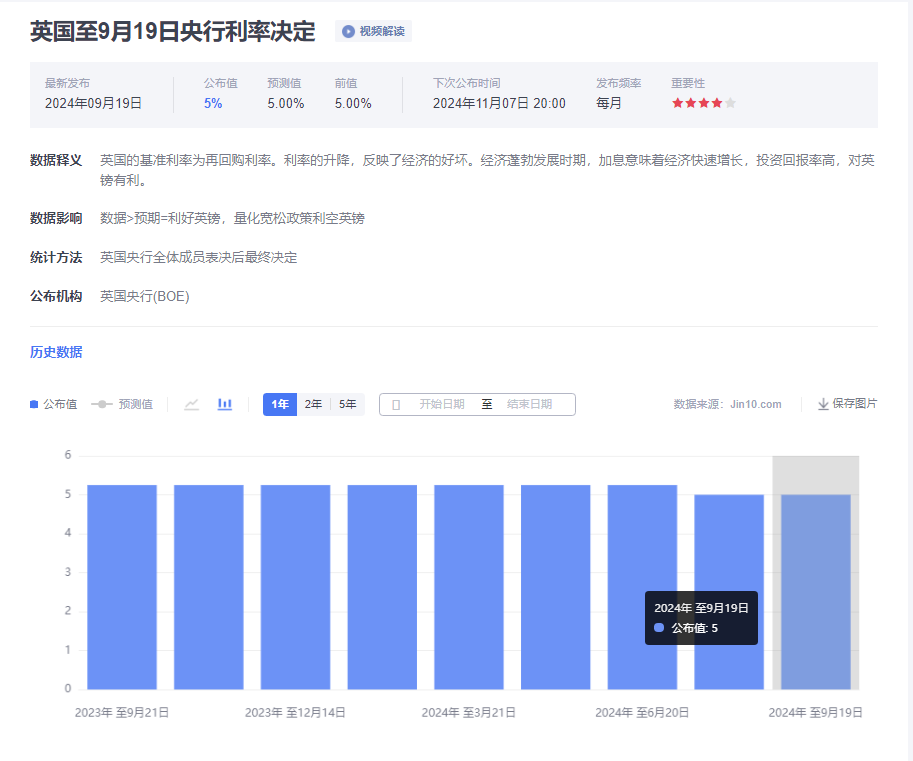Select the 5年 time range
Image resolution: width=913 pixels, height=761 pixels.
point(347,404)
